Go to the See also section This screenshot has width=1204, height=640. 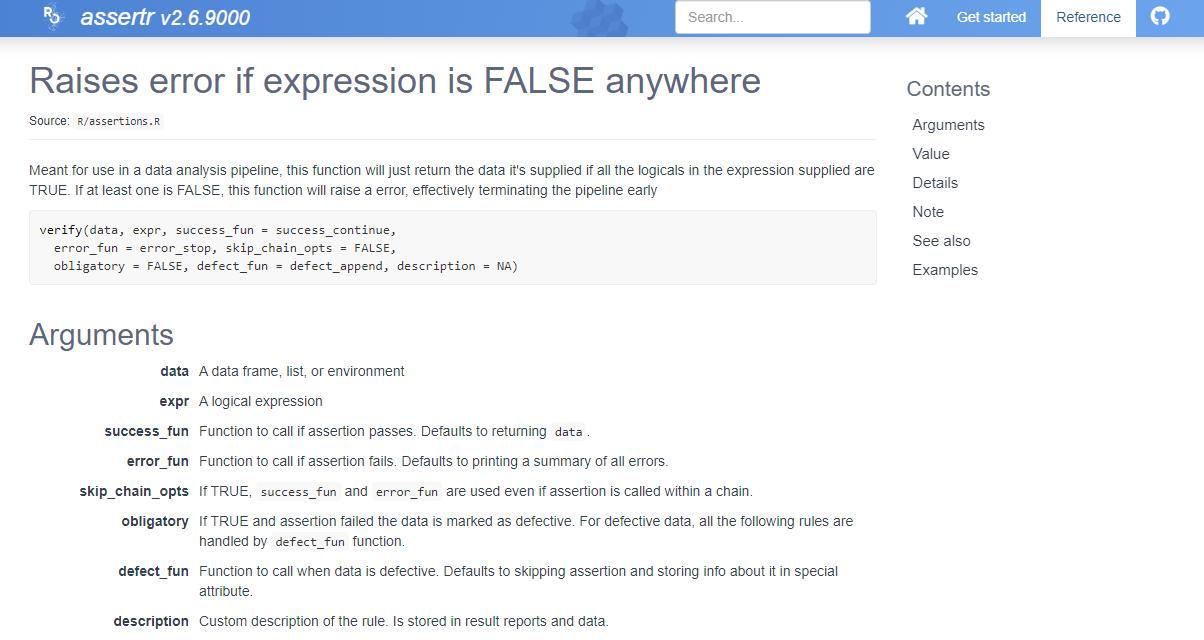click(x=941, y=240)
